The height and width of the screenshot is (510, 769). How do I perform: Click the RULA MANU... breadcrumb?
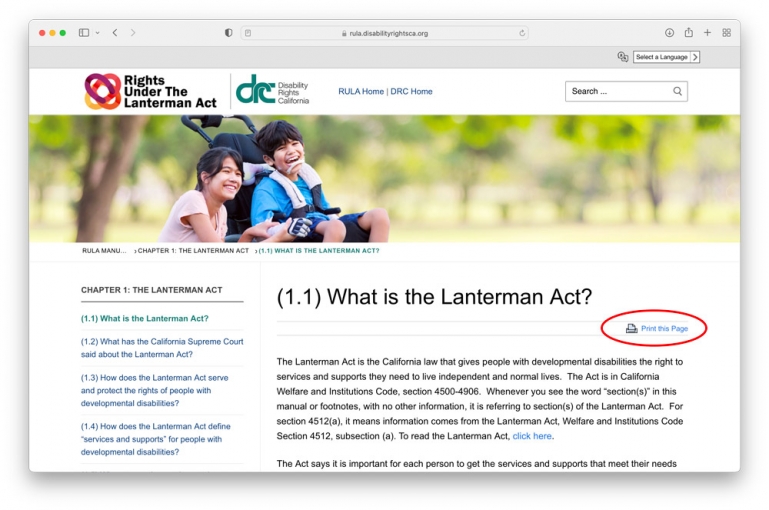point(104,251)
